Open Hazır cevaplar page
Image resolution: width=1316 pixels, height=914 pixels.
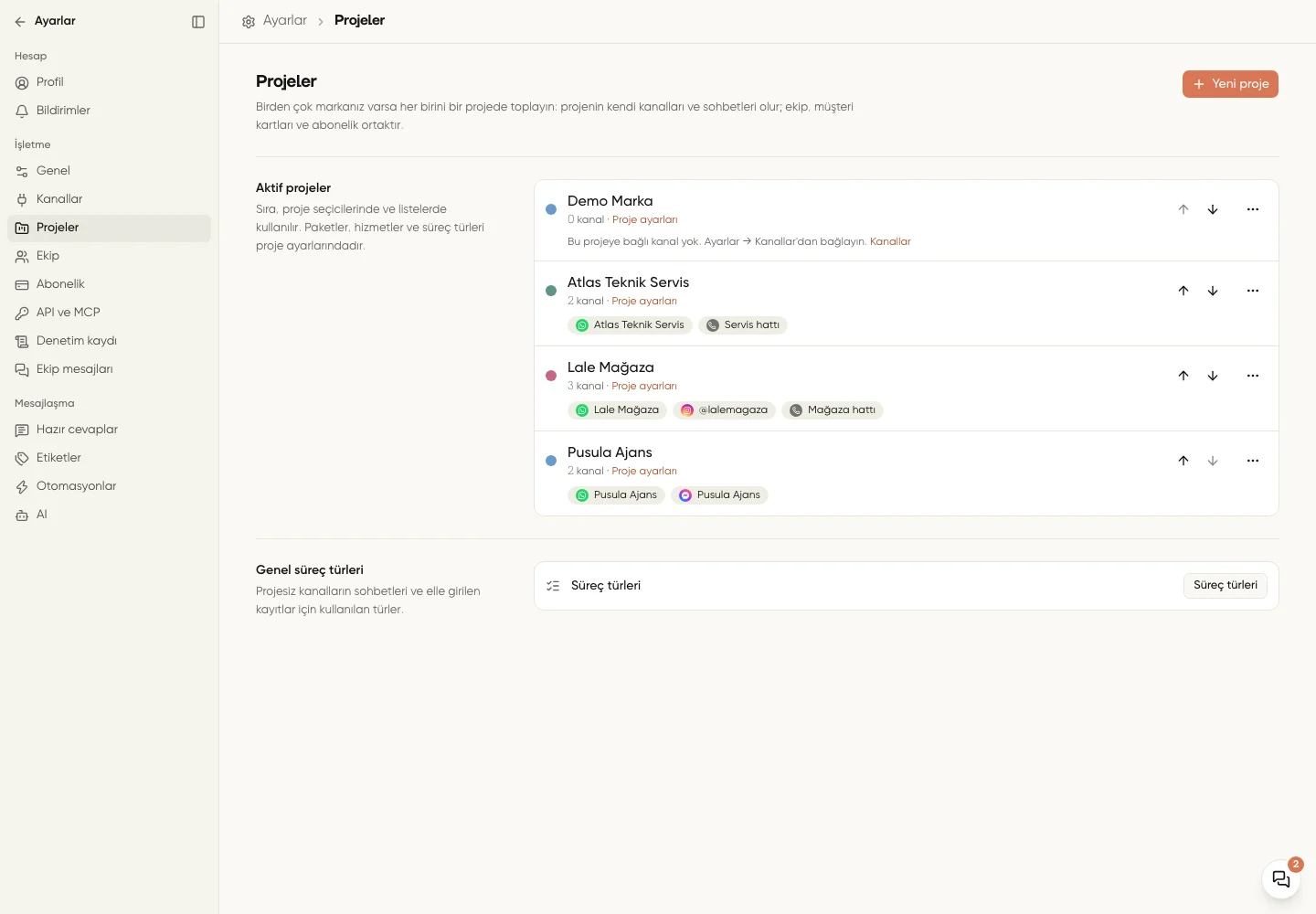point(109,430)
